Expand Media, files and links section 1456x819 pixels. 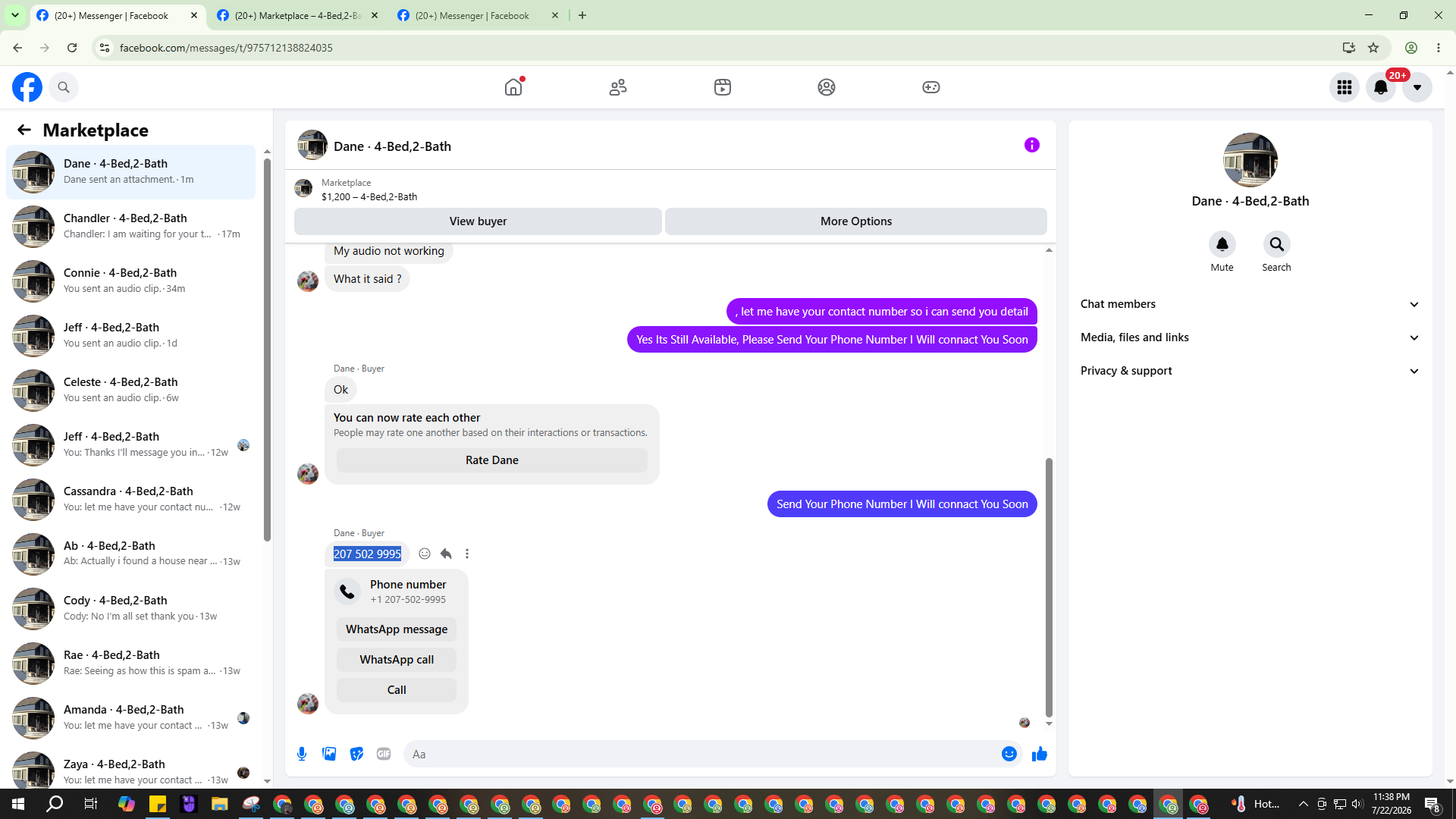tap(1250, 337)
